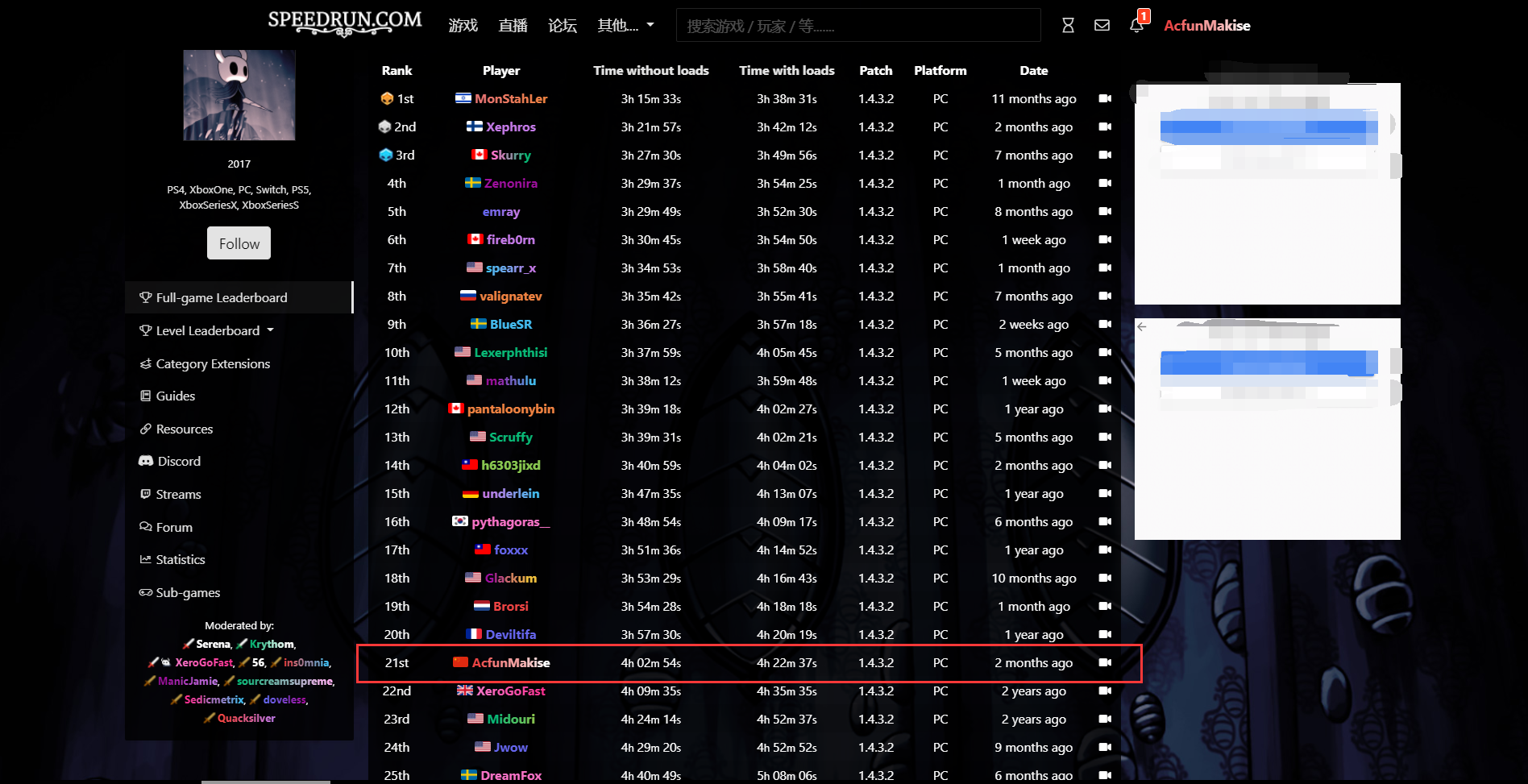Screen dimensions: 1528x784
Task: Open moderator Krythom's profile
Action: (272, 644)
